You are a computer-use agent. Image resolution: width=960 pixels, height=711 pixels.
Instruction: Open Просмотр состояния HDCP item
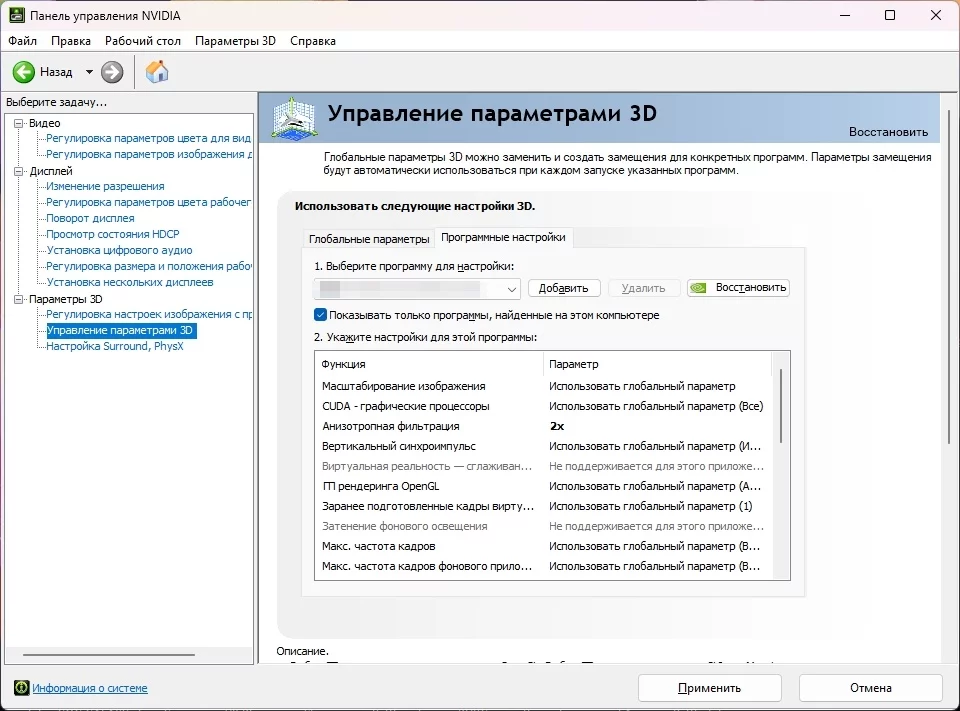[113, 234]
